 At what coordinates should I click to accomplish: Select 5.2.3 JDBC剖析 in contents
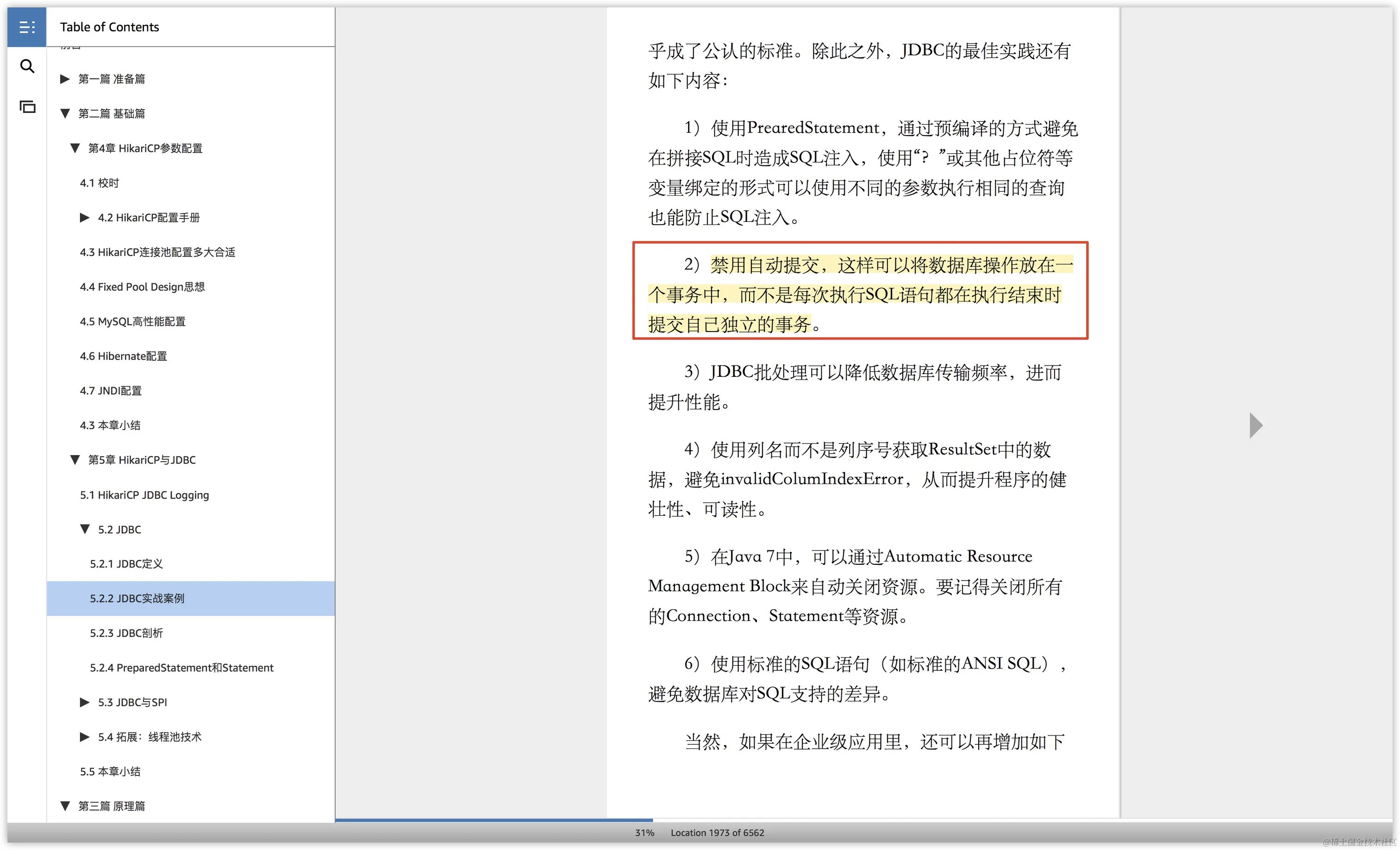pos(126,633)
